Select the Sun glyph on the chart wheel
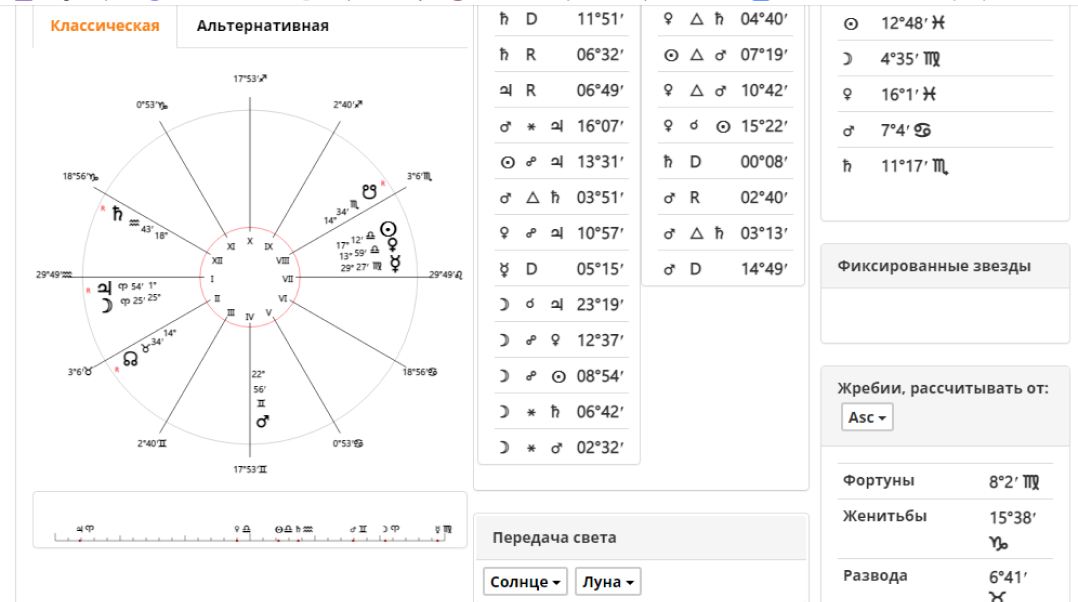 click(387, 229)
